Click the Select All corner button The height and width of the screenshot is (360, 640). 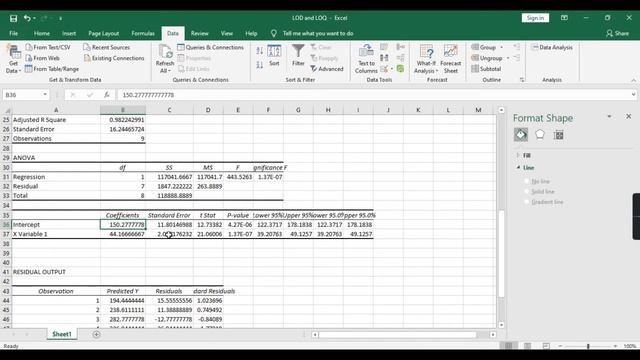pyautogui.click(x=6, y=110)
